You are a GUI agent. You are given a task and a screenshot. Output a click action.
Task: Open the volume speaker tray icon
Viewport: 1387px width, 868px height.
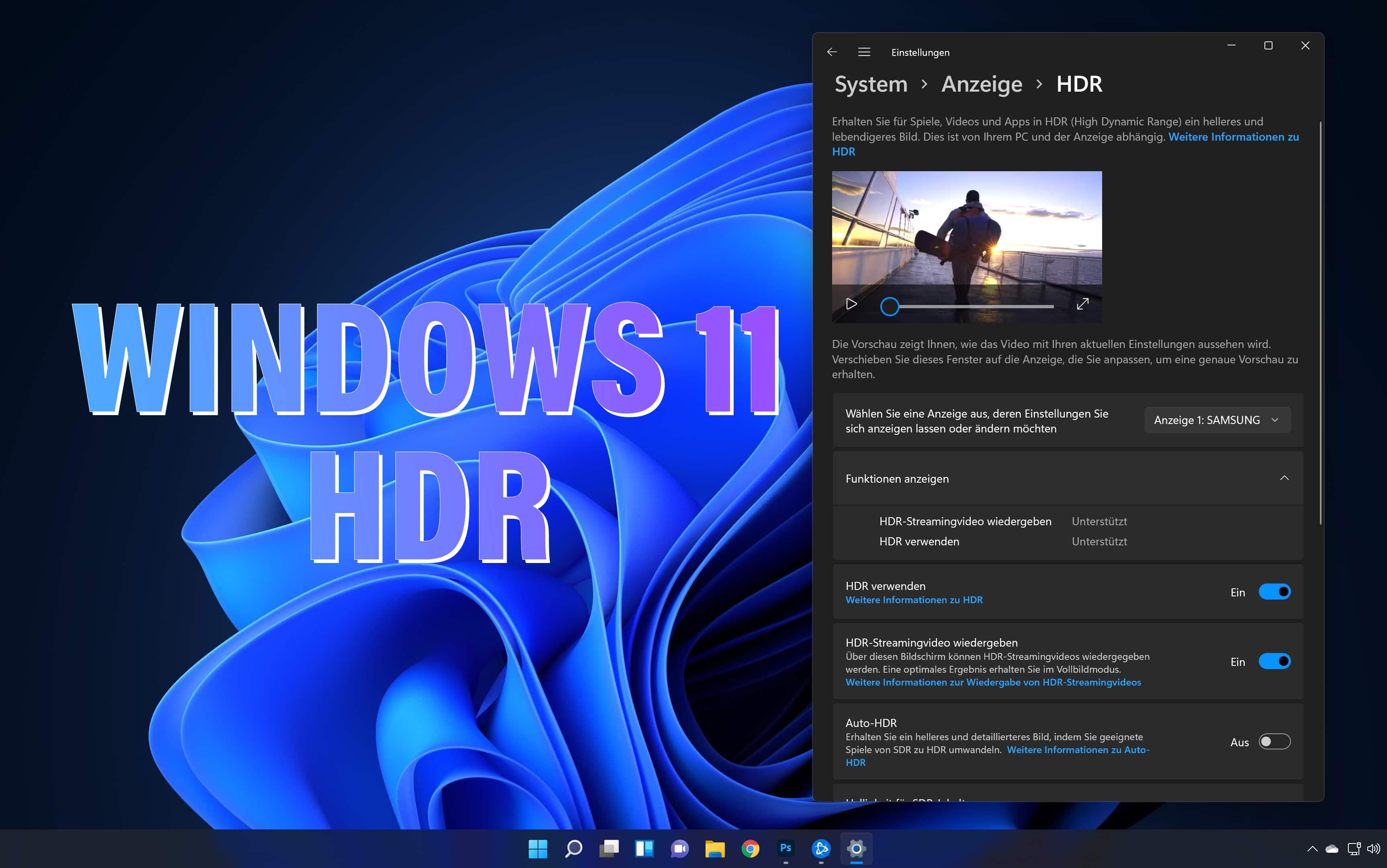[1373, 848]
